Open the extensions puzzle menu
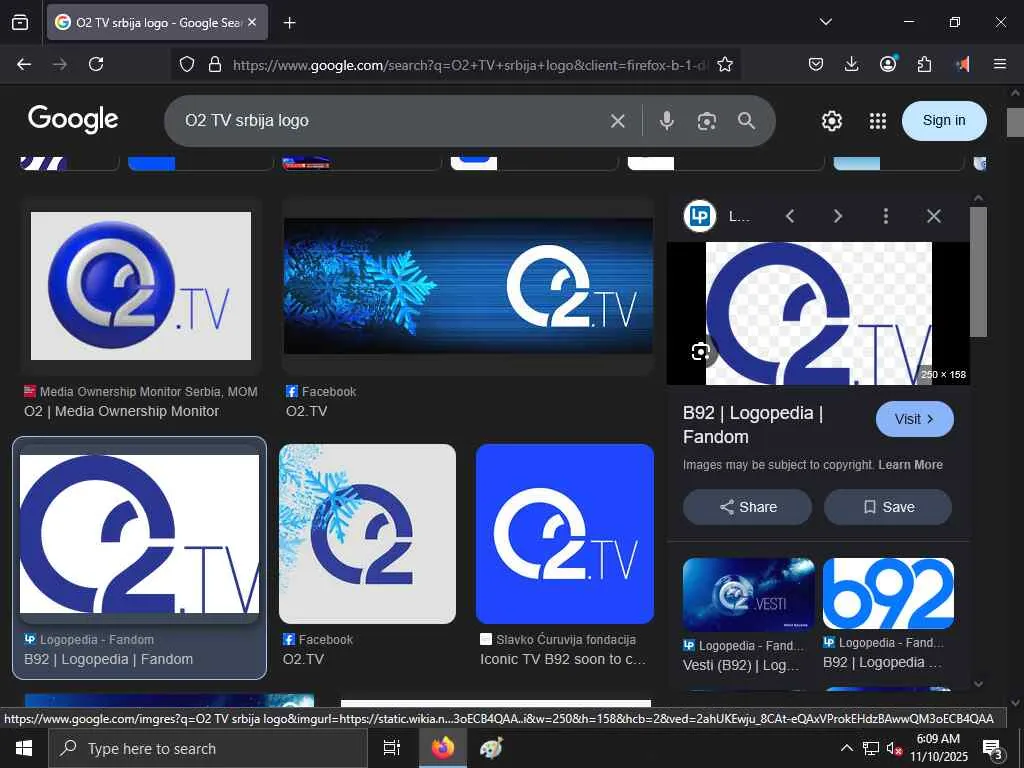1024x768 pixels. 924,64
